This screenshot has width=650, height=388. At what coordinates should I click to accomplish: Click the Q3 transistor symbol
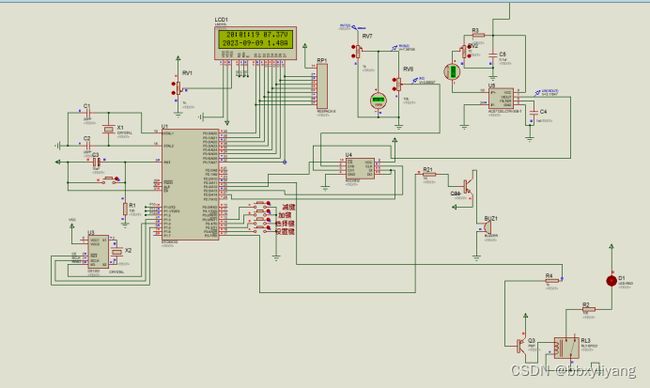[x=521, y=346]
